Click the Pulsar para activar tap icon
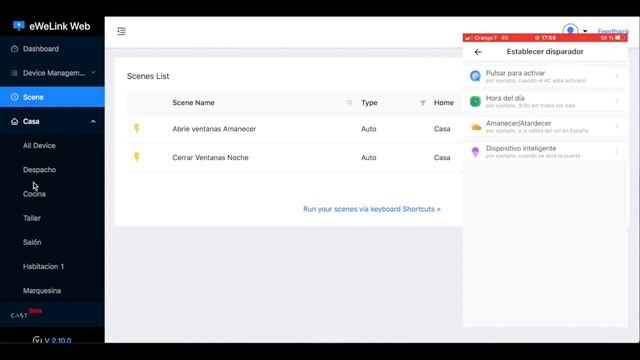Screen dimensions: 640x360 click(x=475, y=76)
